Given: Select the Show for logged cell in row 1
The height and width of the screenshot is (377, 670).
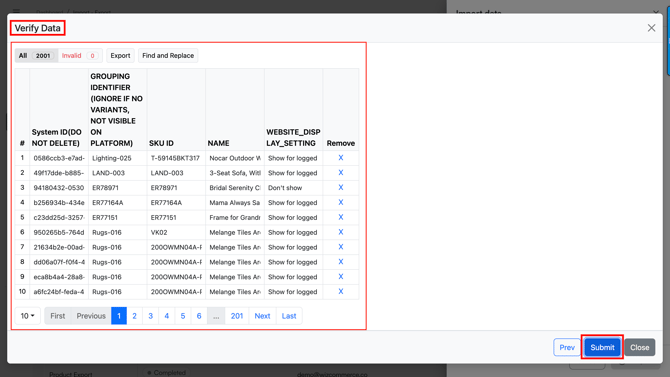Looking at the screenshot, I should pyautogui.click(x=294, y=158).
